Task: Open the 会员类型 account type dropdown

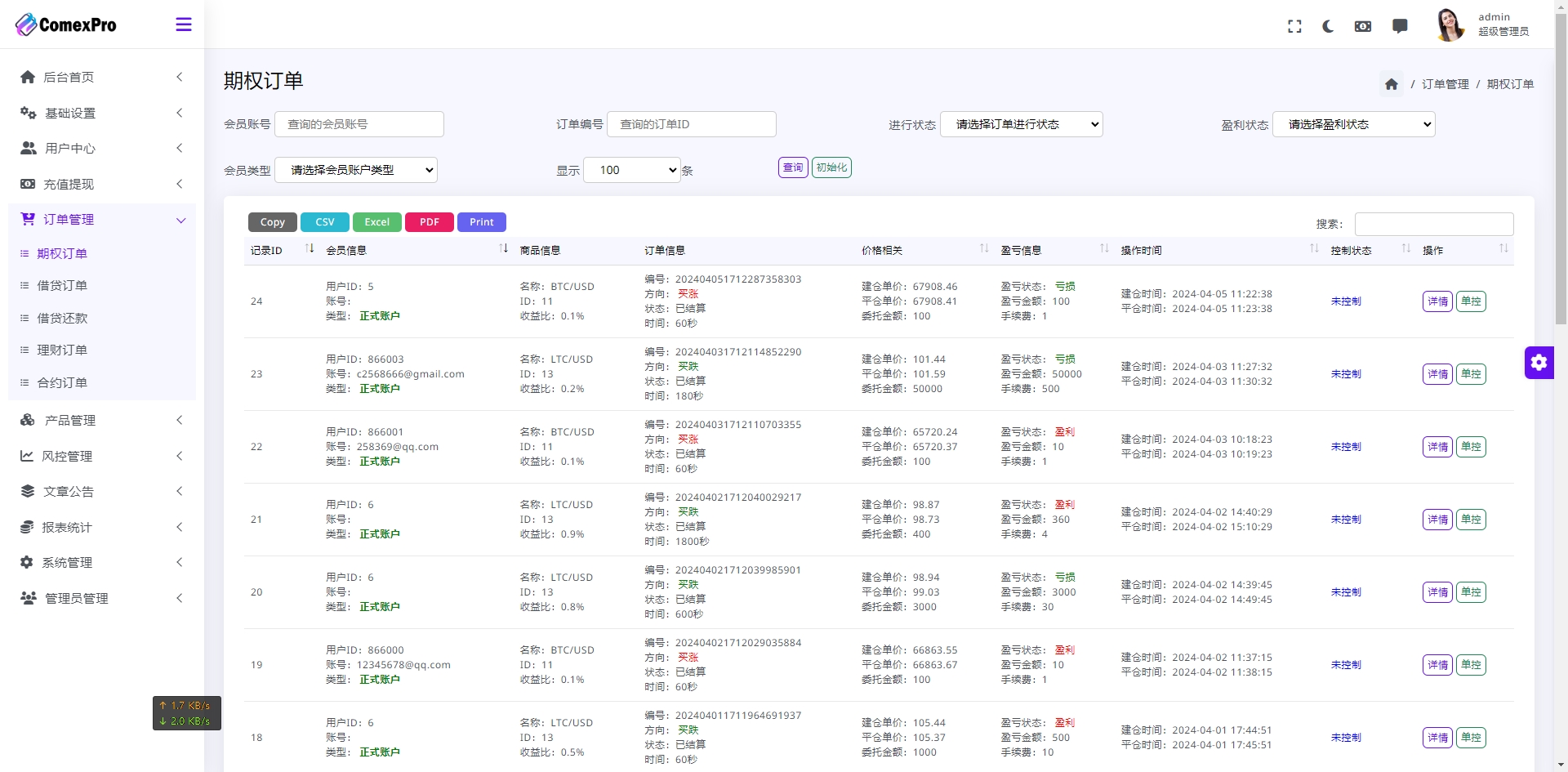Action: 355,170
